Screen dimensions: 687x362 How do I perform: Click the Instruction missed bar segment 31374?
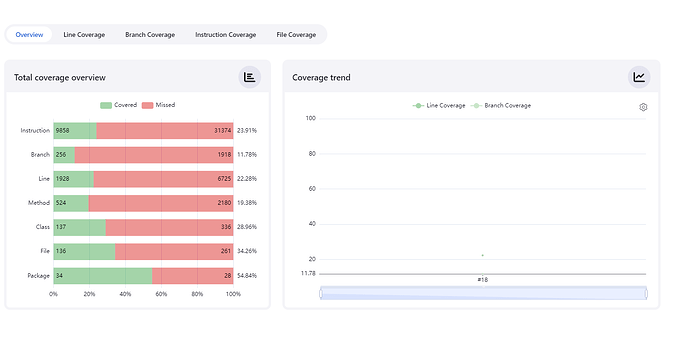(165, 131)
